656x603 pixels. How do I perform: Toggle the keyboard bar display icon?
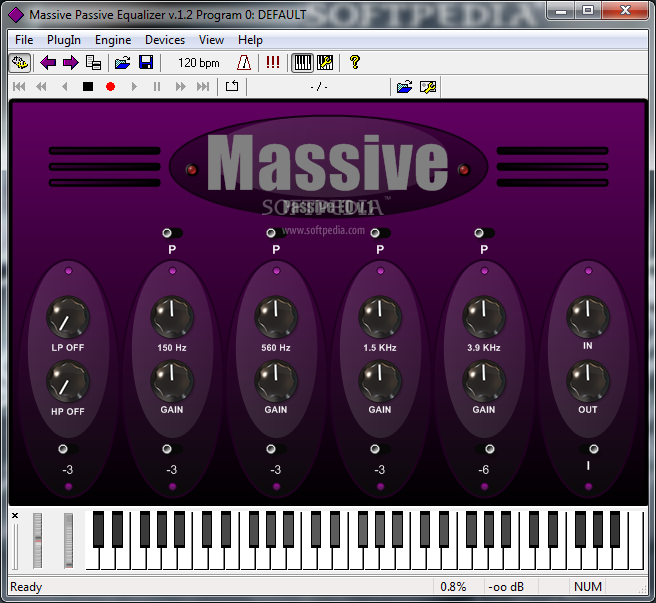pos(302,63)
